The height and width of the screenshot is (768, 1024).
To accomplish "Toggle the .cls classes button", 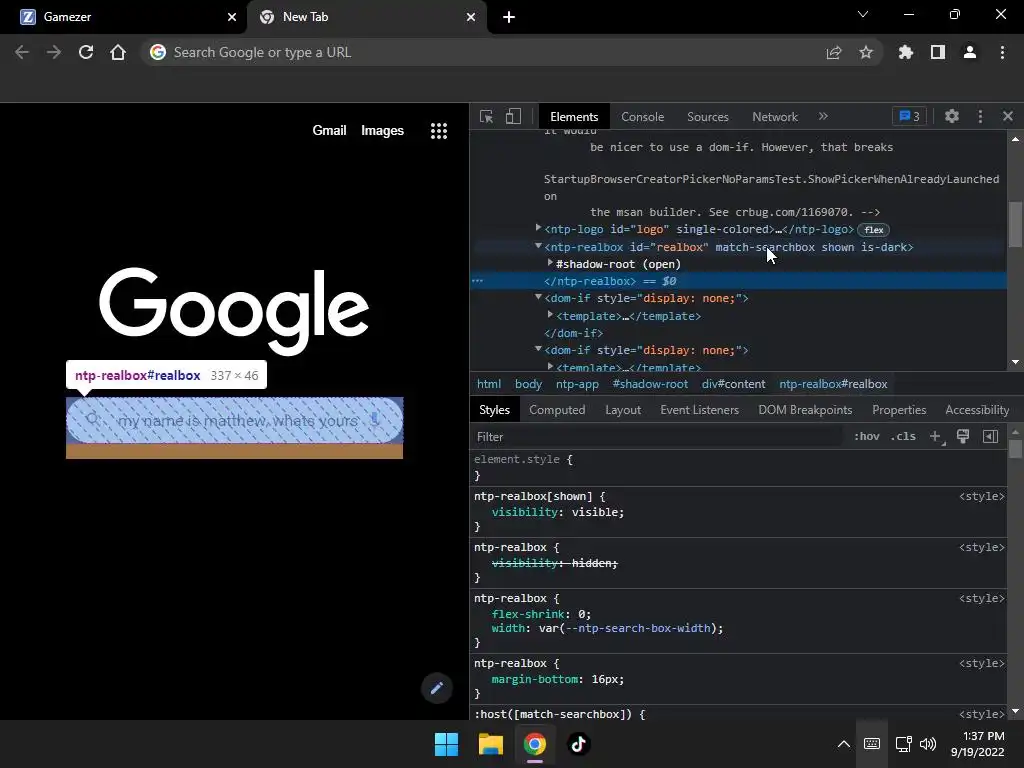I will click(903, 436).
